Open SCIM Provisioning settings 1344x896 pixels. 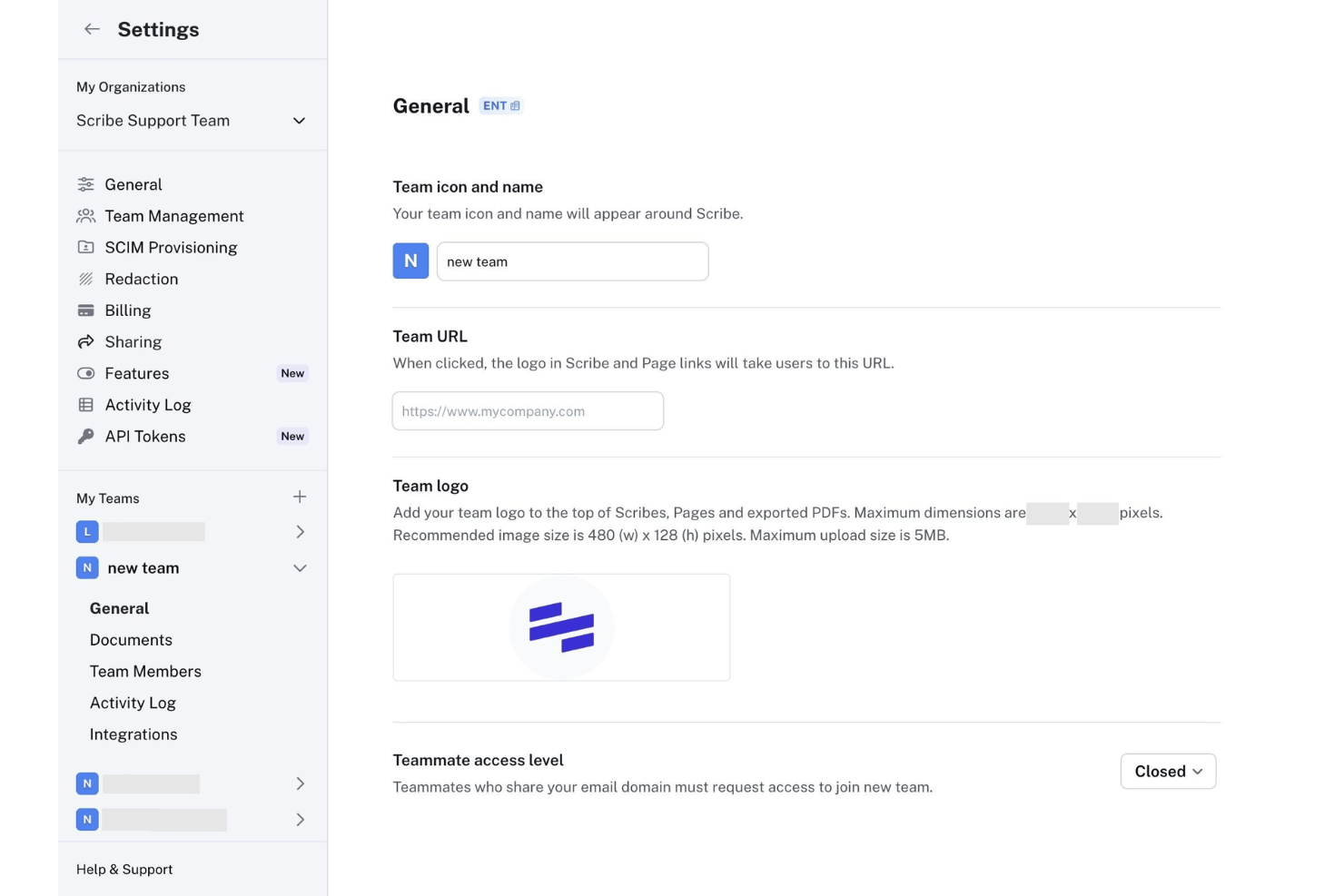171,247
